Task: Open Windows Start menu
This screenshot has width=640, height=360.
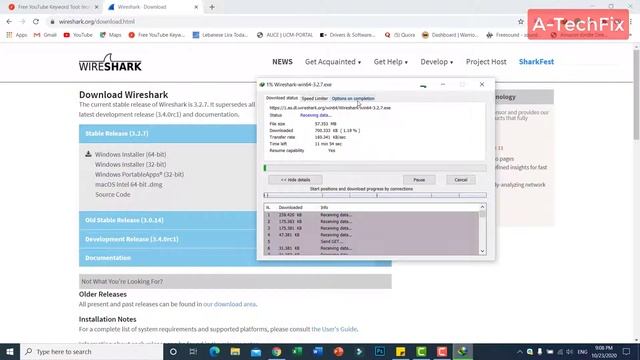Action: pos(10,351)
